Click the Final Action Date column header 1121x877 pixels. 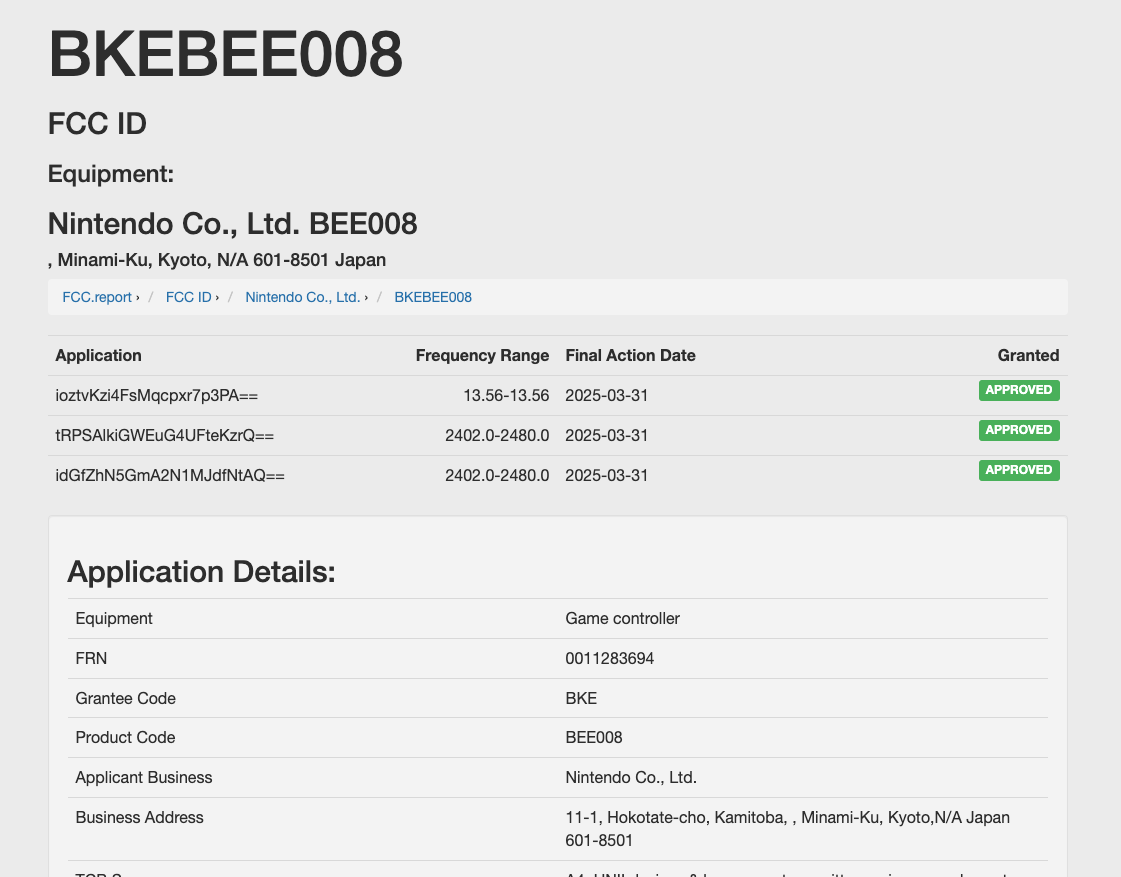(x=630, y=355)
